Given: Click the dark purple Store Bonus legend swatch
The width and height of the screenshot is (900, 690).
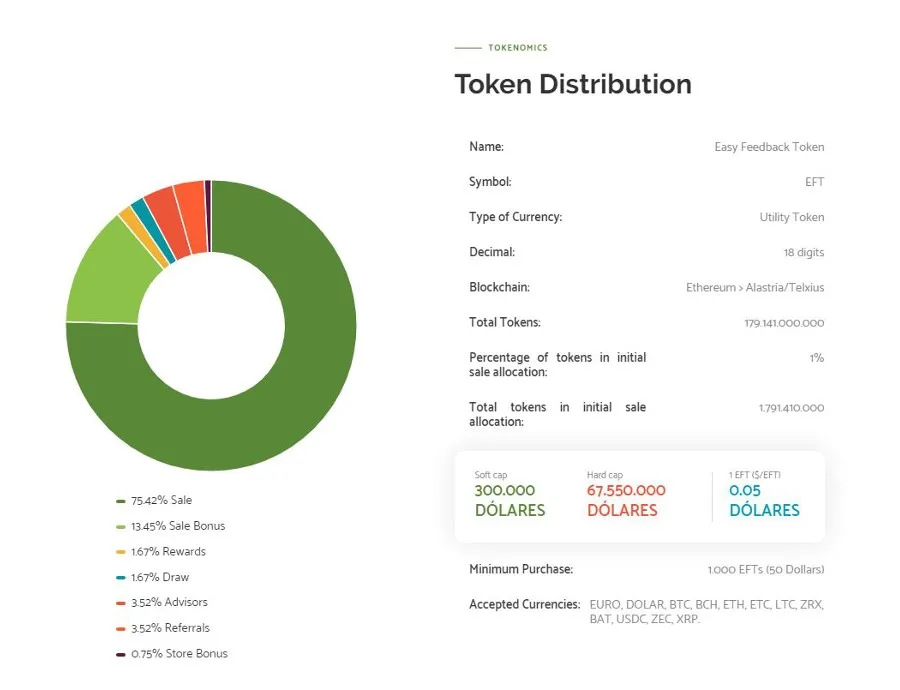Looking at the screenshot, I should click(x=121, y=654).
